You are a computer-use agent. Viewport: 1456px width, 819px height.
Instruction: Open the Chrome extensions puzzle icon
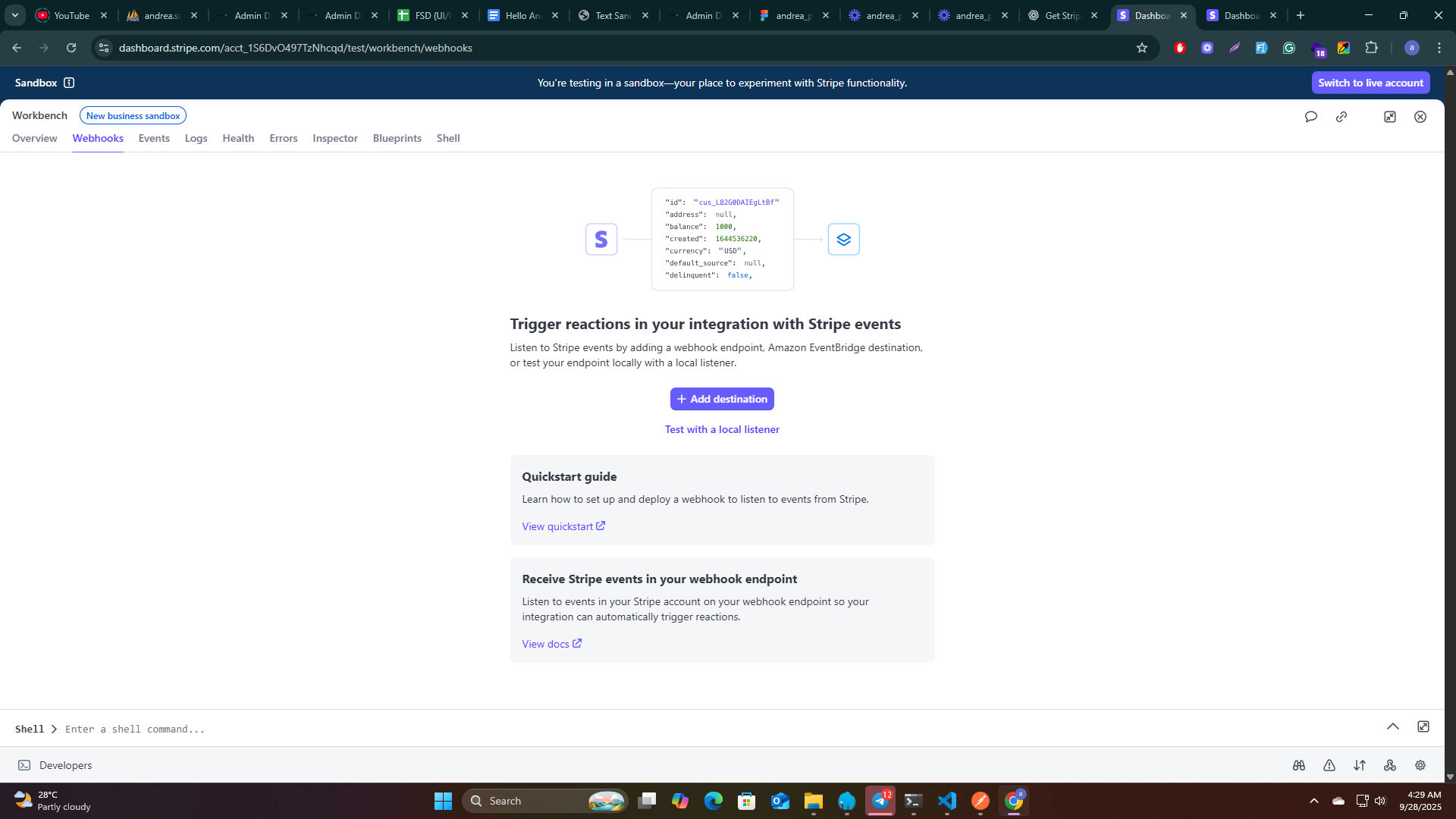(x=1371, y=48)
